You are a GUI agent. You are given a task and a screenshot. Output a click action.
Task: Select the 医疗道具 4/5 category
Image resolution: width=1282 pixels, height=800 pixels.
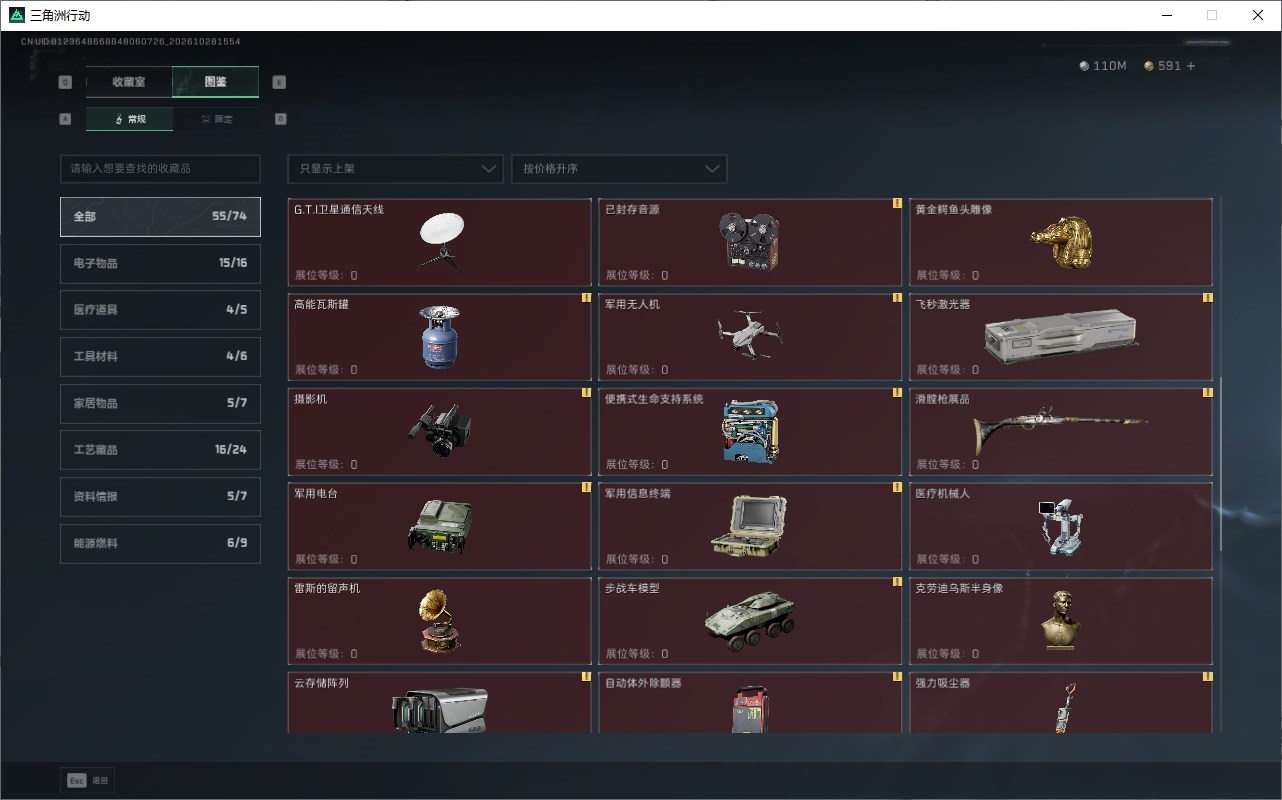(x=160, y=310)
